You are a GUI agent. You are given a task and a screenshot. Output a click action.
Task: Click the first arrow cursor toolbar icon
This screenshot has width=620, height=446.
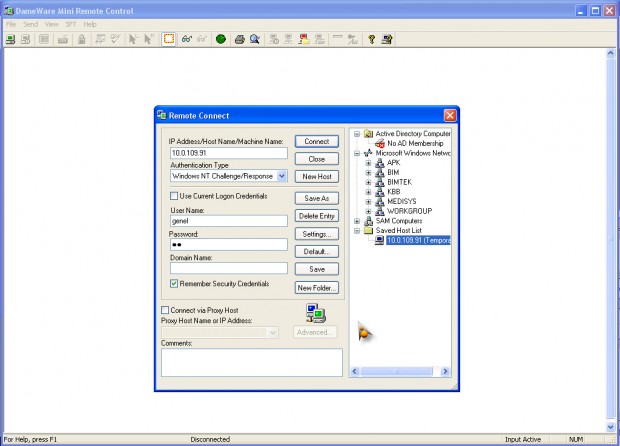tap(133, 39)
